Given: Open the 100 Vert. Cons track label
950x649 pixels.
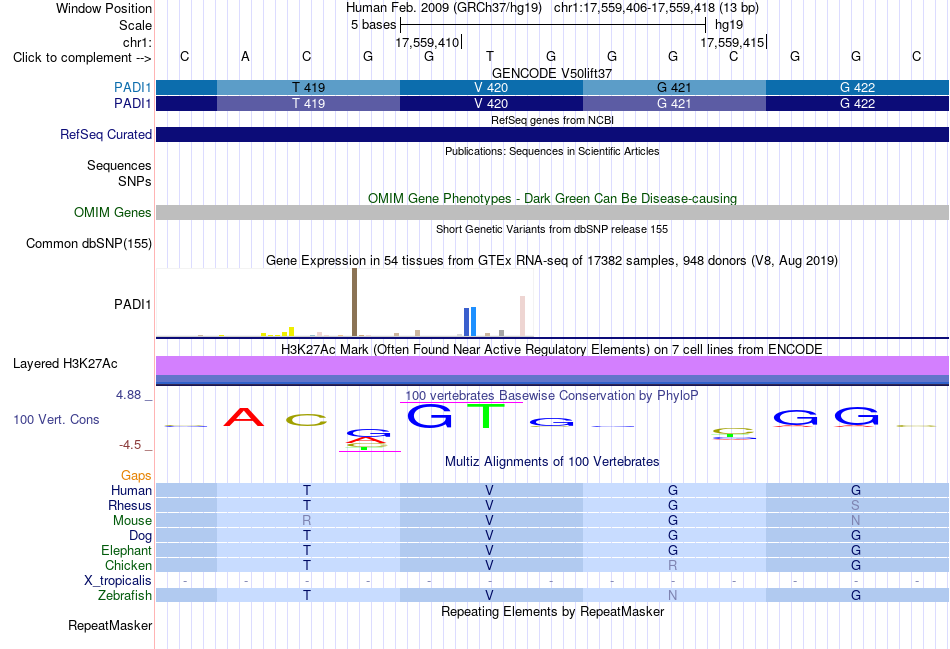Looking at the screenshot, I should coord(56,419).
